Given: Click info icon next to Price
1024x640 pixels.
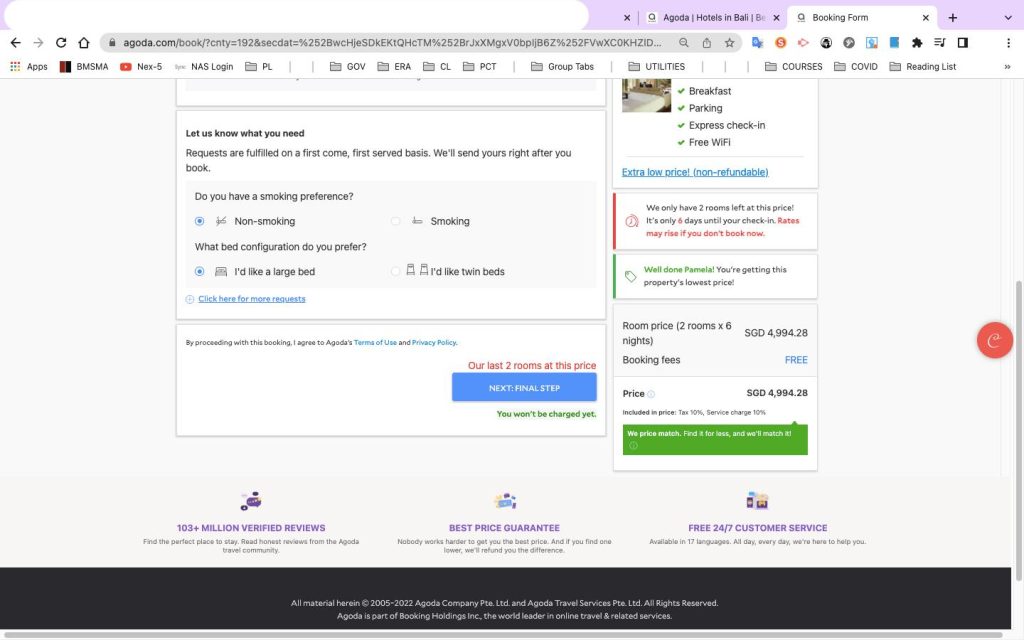Looking at the screenshot, I should coord(651,394).
